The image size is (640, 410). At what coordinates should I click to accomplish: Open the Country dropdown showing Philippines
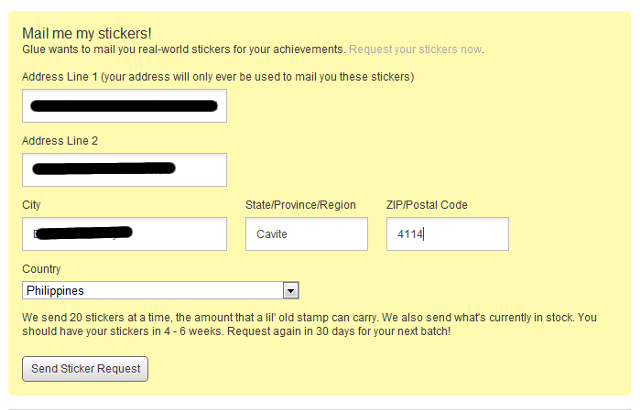coord(152,290)
